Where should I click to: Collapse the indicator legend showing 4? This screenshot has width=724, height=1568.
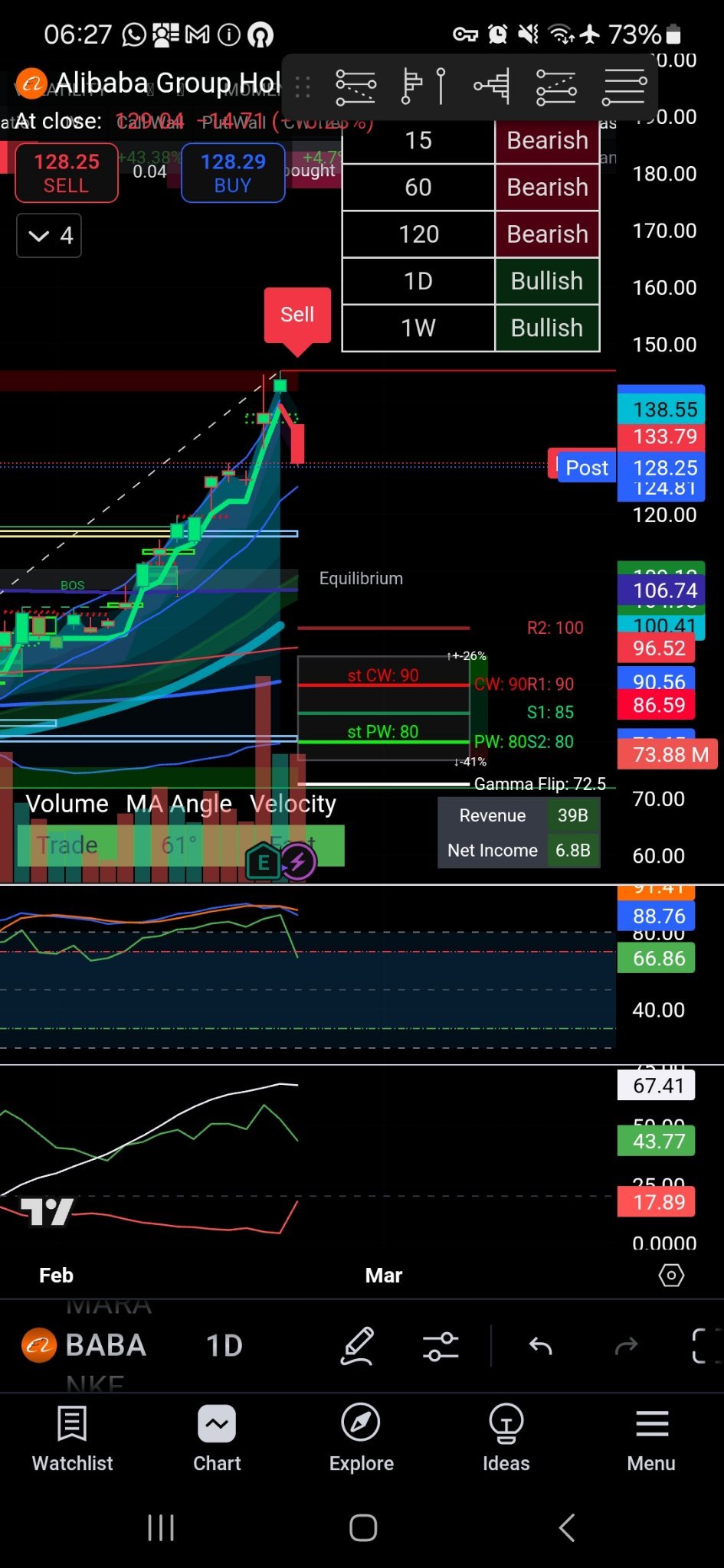49,236
